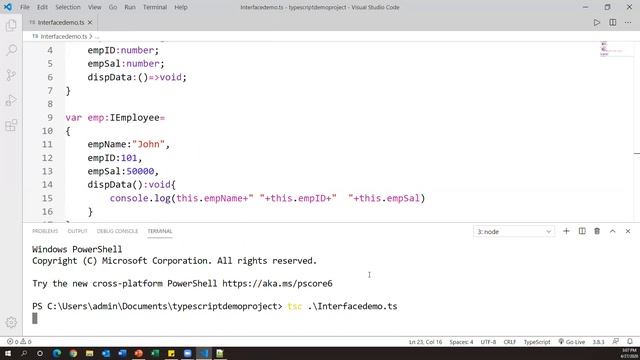The width and height of the screenshot is (640, 360).
Task: Expand breadcrumb after Interfacedemo.ts
Action: (x=97, y=36)
